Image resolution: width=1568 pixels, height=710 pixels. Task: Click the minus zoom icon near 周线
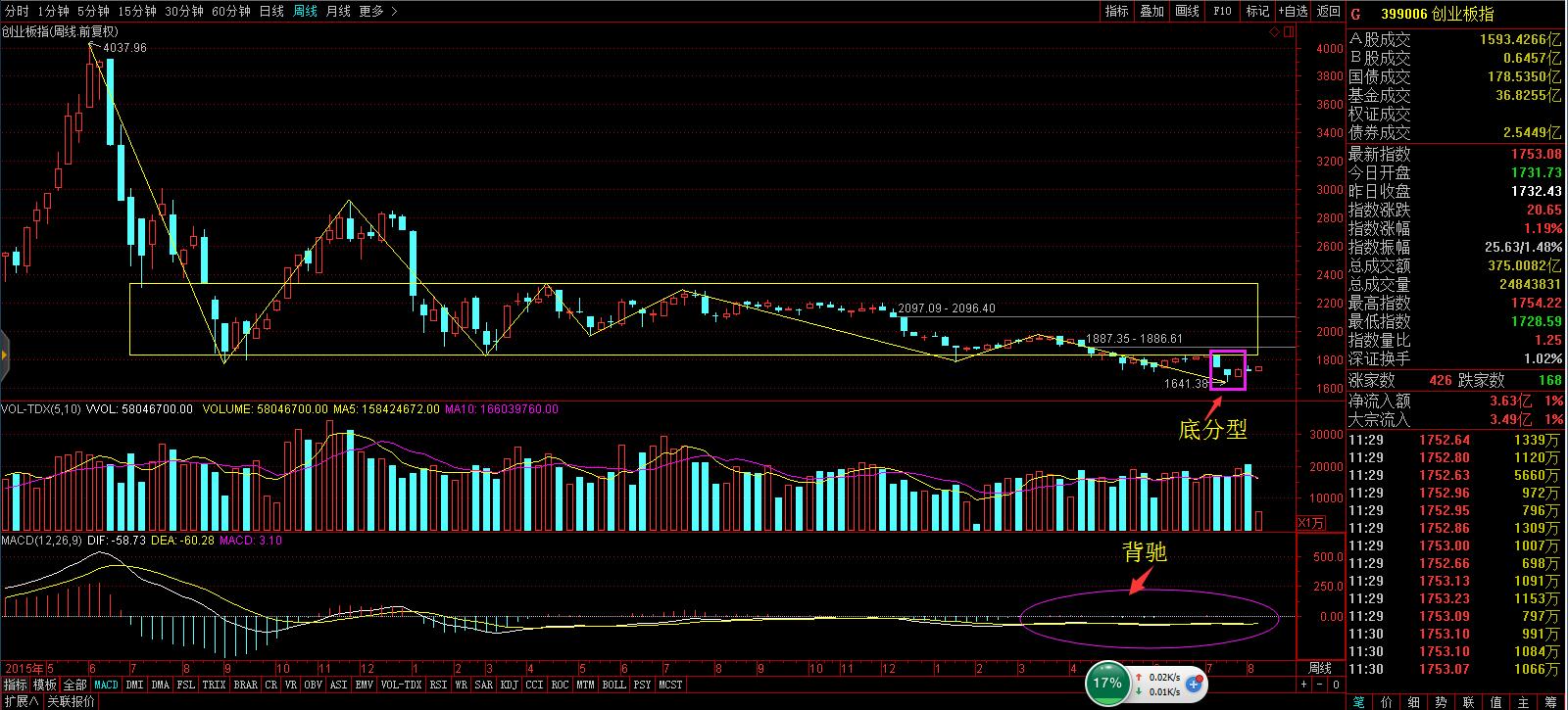coord(1319,685)
